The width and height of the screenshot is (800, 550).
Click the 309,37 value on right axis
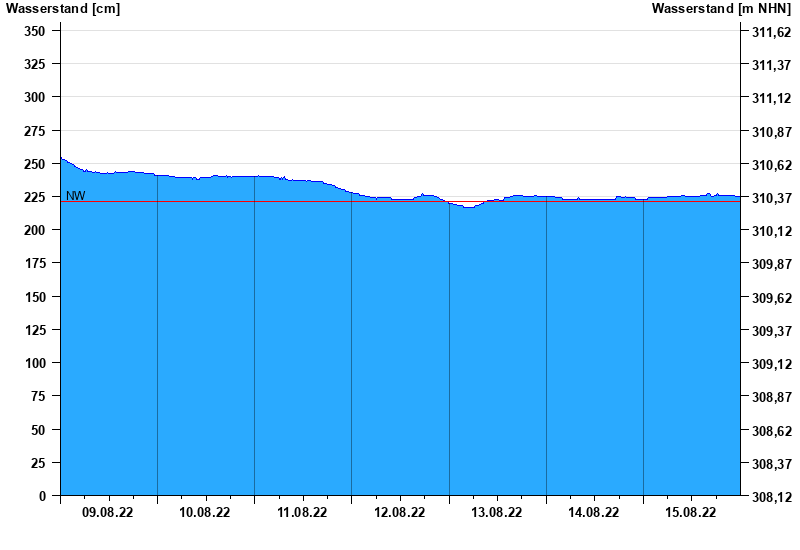(x=771, y=331)
